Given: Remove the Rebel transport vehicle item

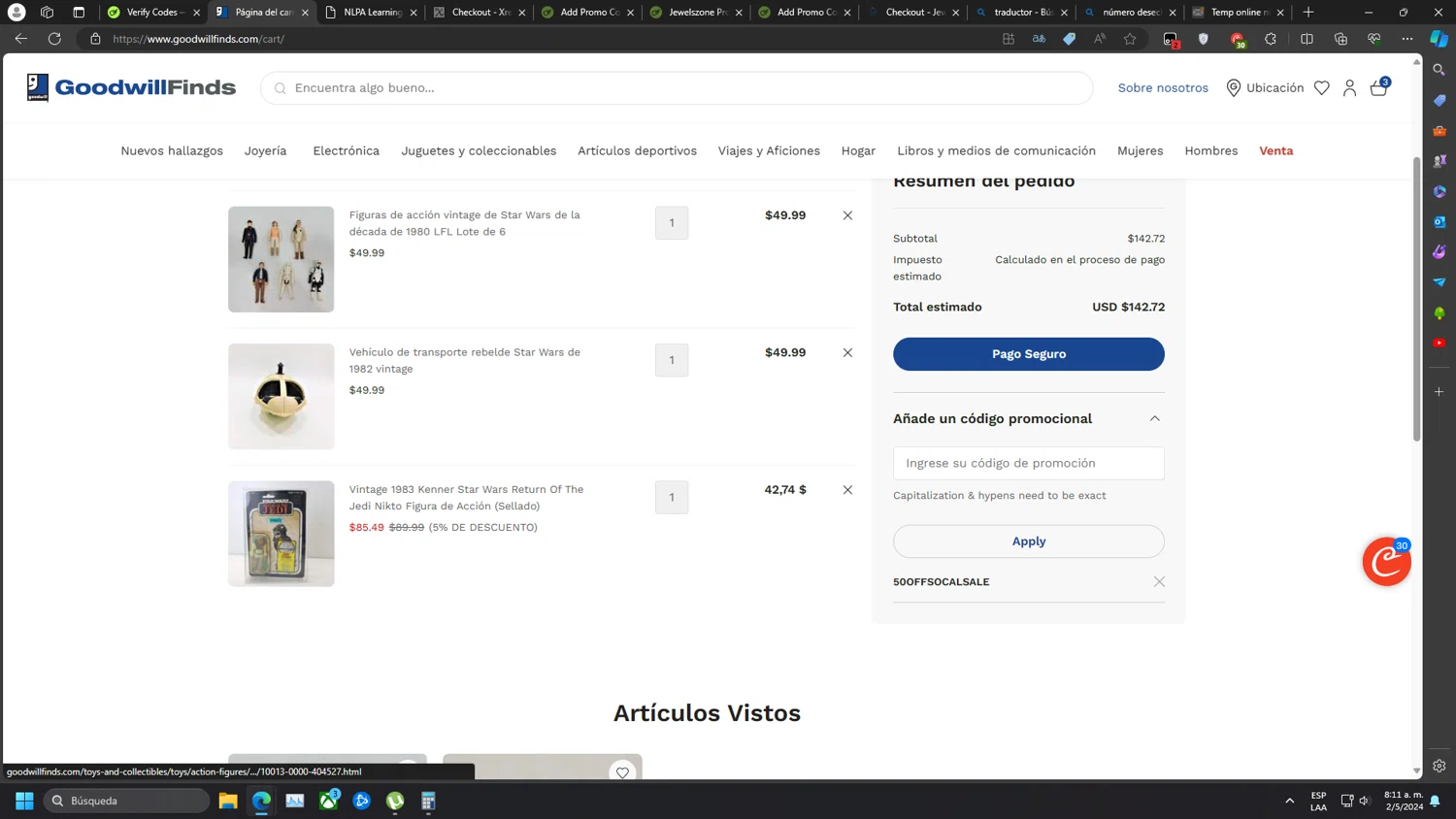Looking at the screenshot, I should click(x=847, y=353).
